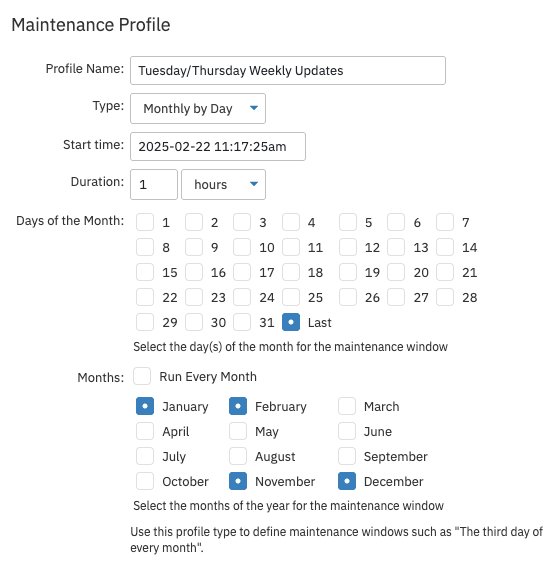Uncheck the January month checkbox
The image size is (560, 562).
pos(145,406)
